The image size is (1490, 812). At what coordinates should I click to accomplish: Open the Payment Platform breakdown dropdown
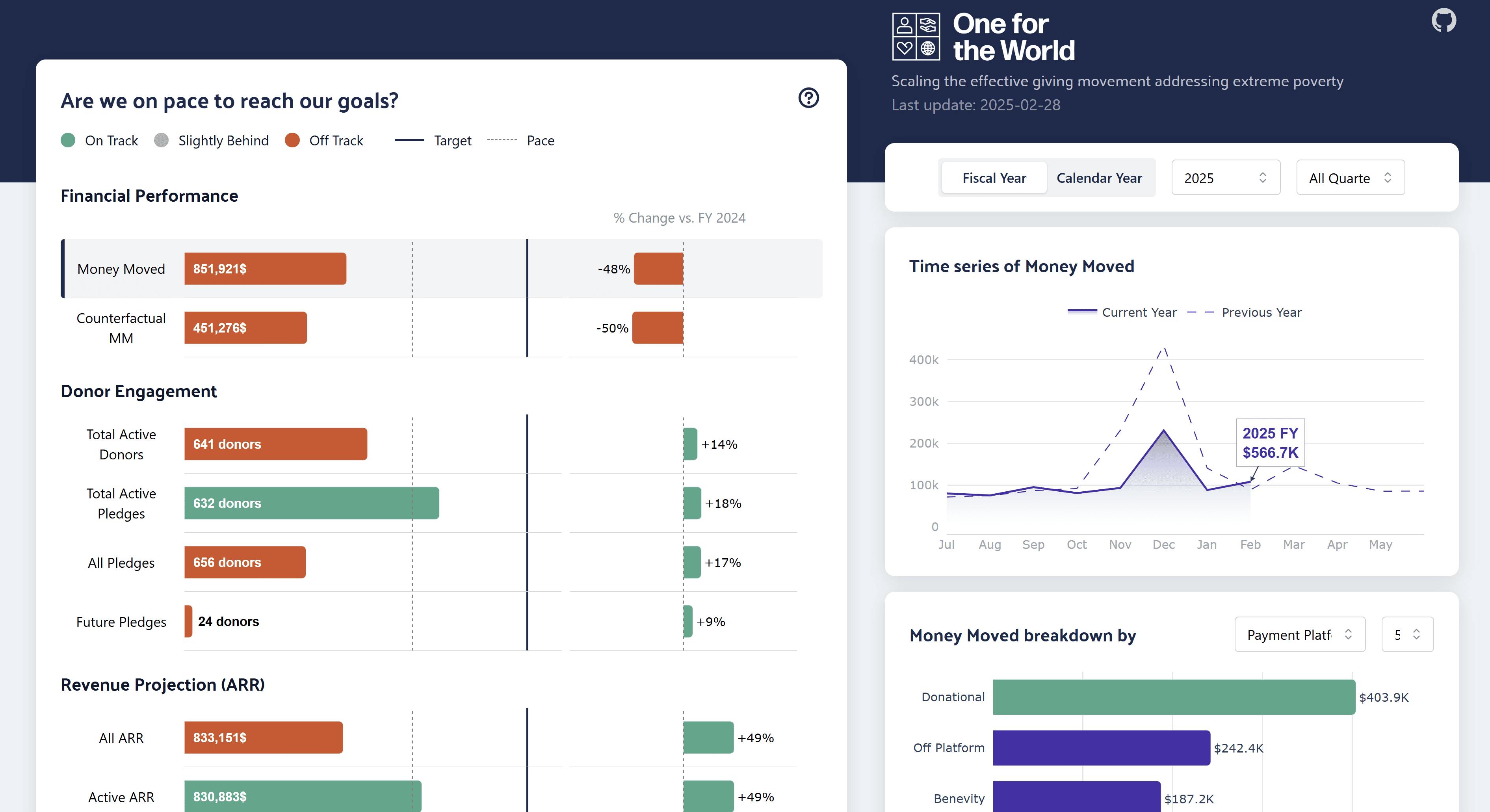coord(1299,634)
